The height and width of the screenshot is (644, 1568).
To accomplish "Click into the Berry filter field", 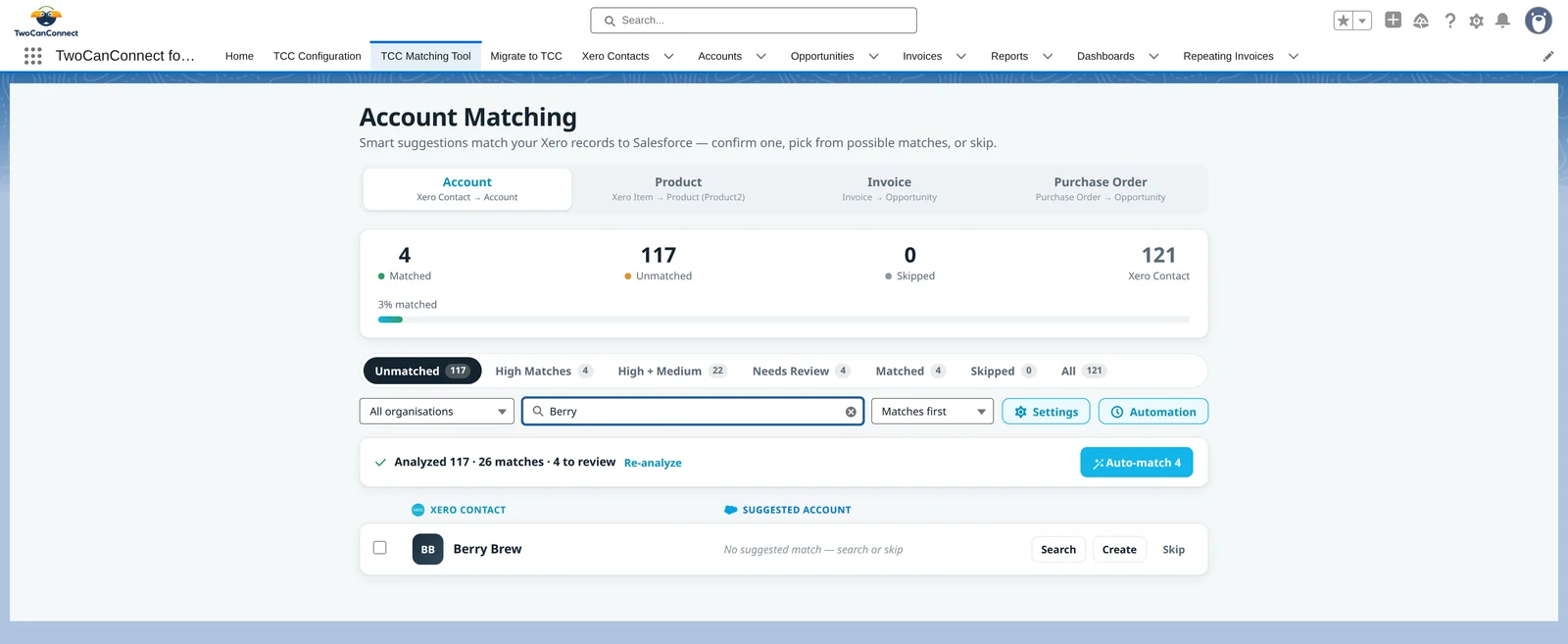I will [x=694, y=412].
